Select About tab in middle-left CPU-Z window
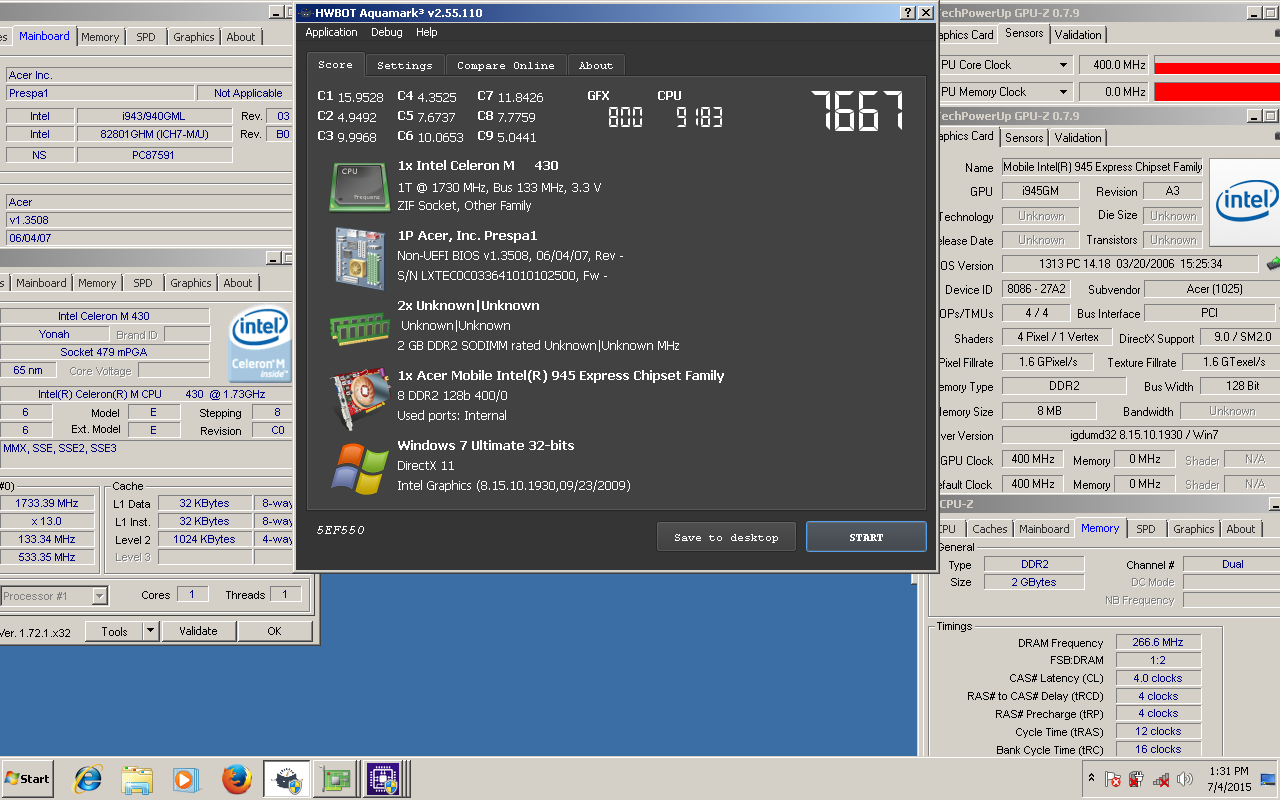 pos(238,283)
